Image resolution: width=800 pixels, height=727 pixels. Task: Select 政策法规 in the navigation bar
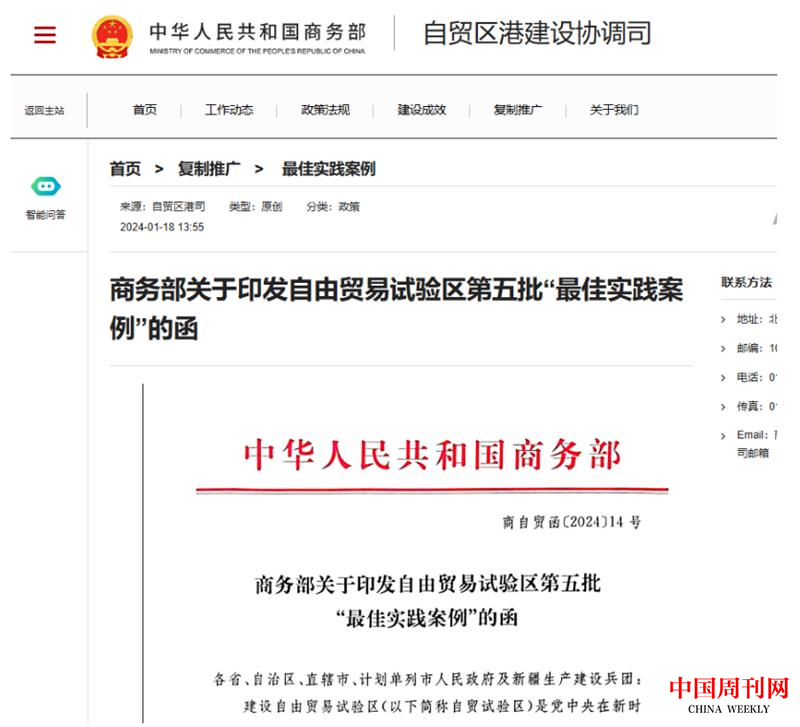(x=325, y=110)
